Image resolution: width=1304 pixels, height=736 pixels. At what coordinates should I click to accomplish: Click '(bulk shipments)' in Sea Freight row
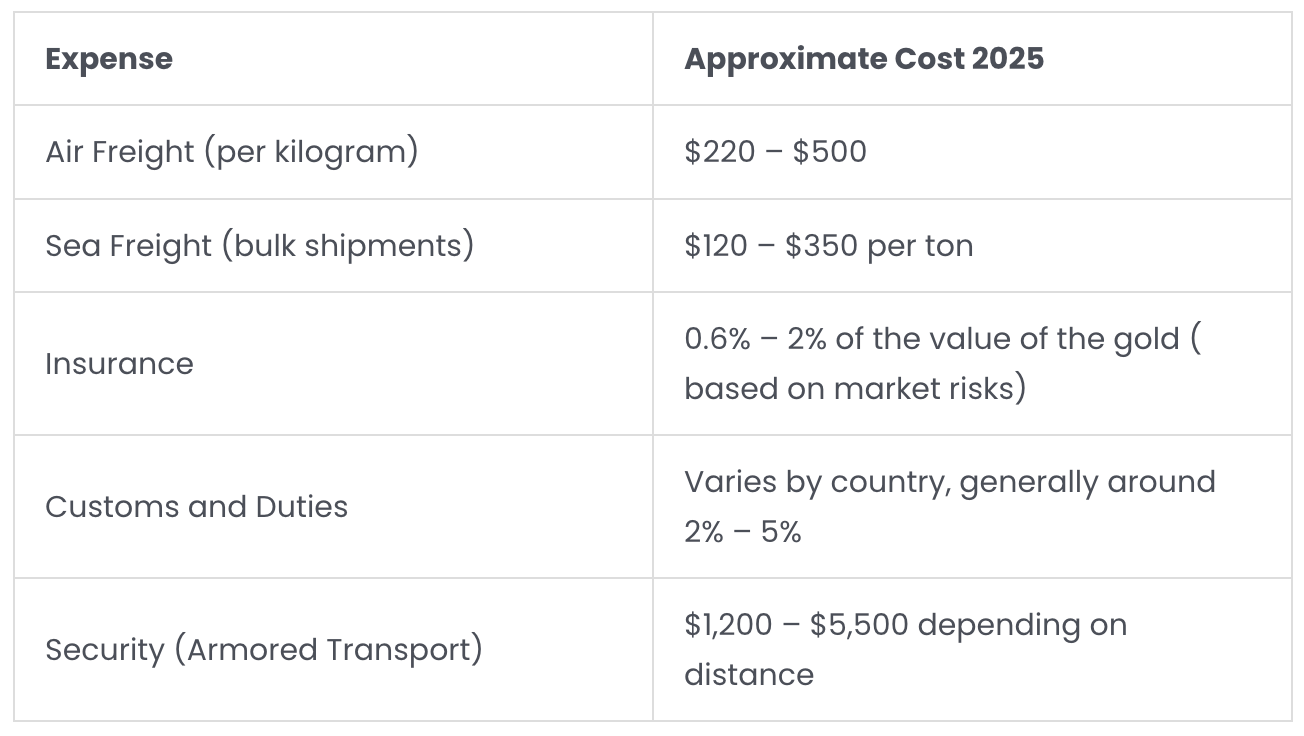click(347, 246)
